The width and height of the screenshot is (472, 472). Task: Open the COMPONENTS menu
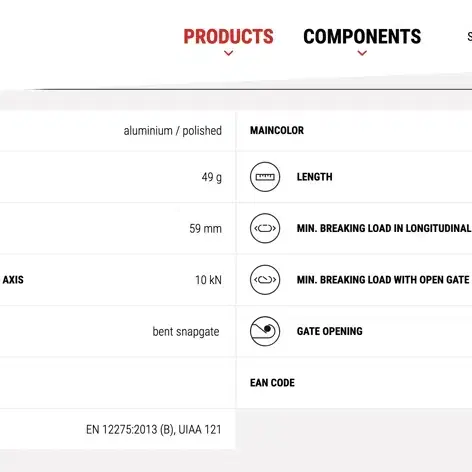[362, 36]
